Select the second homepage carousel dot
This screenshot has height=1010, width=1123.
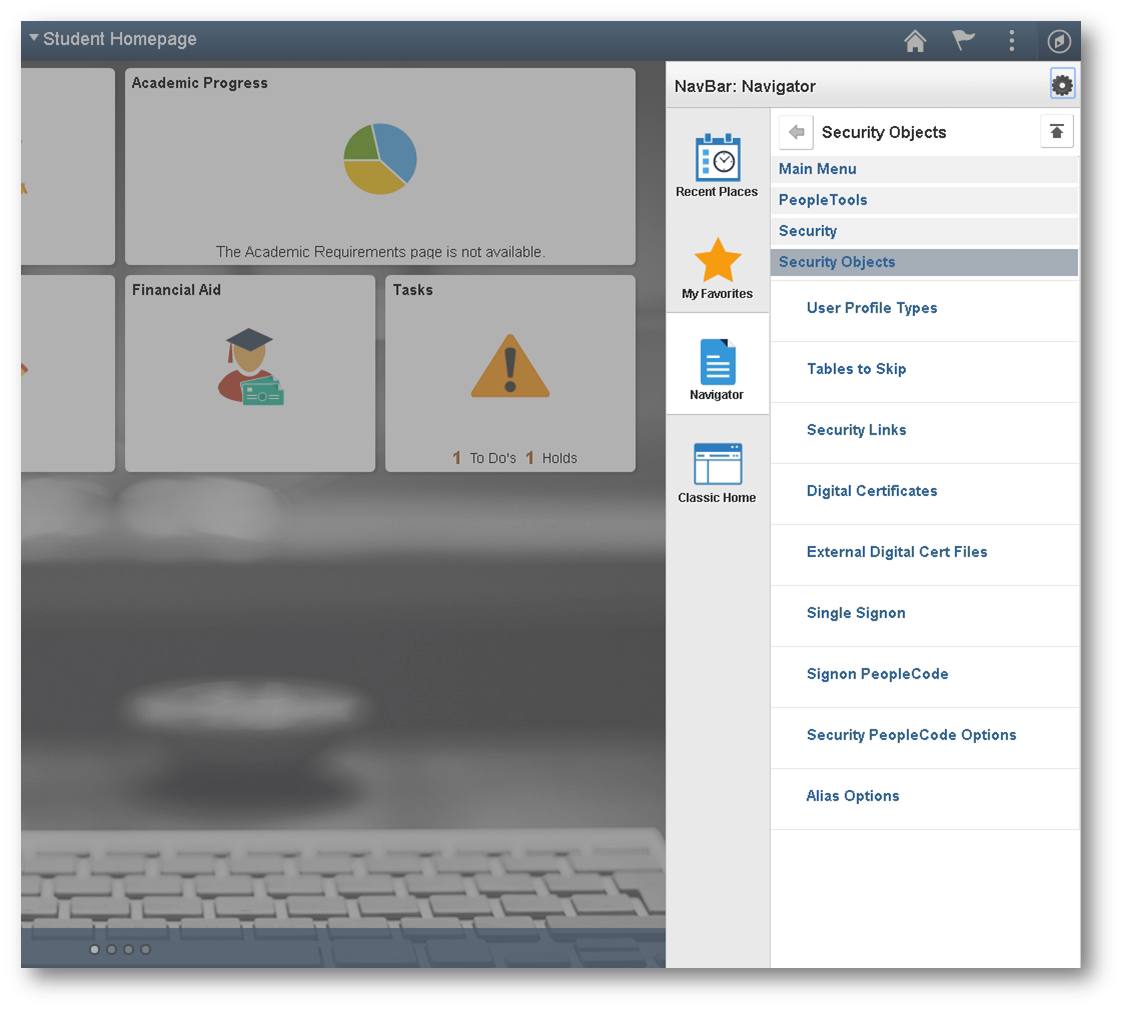111,949
